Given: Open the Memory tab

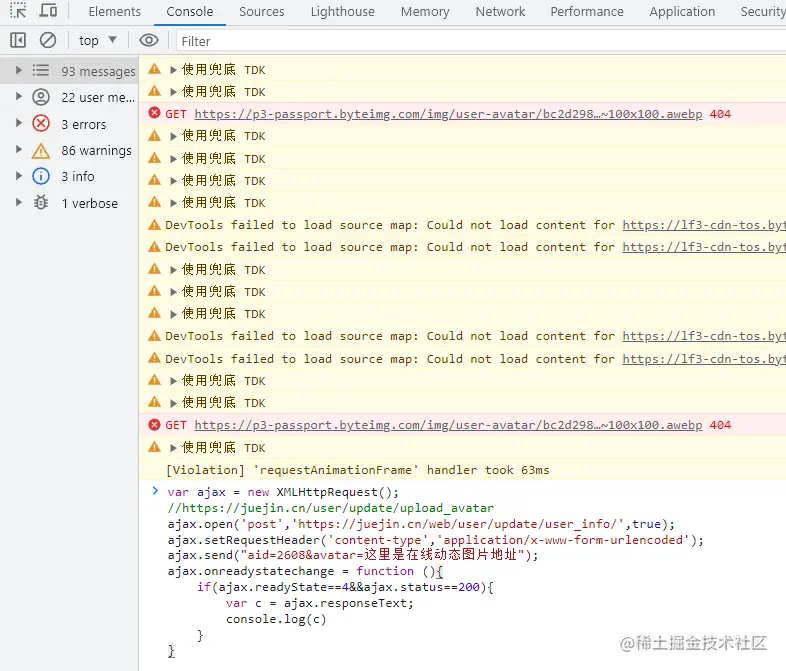Looking at the screenshot, I should (425, 12).
